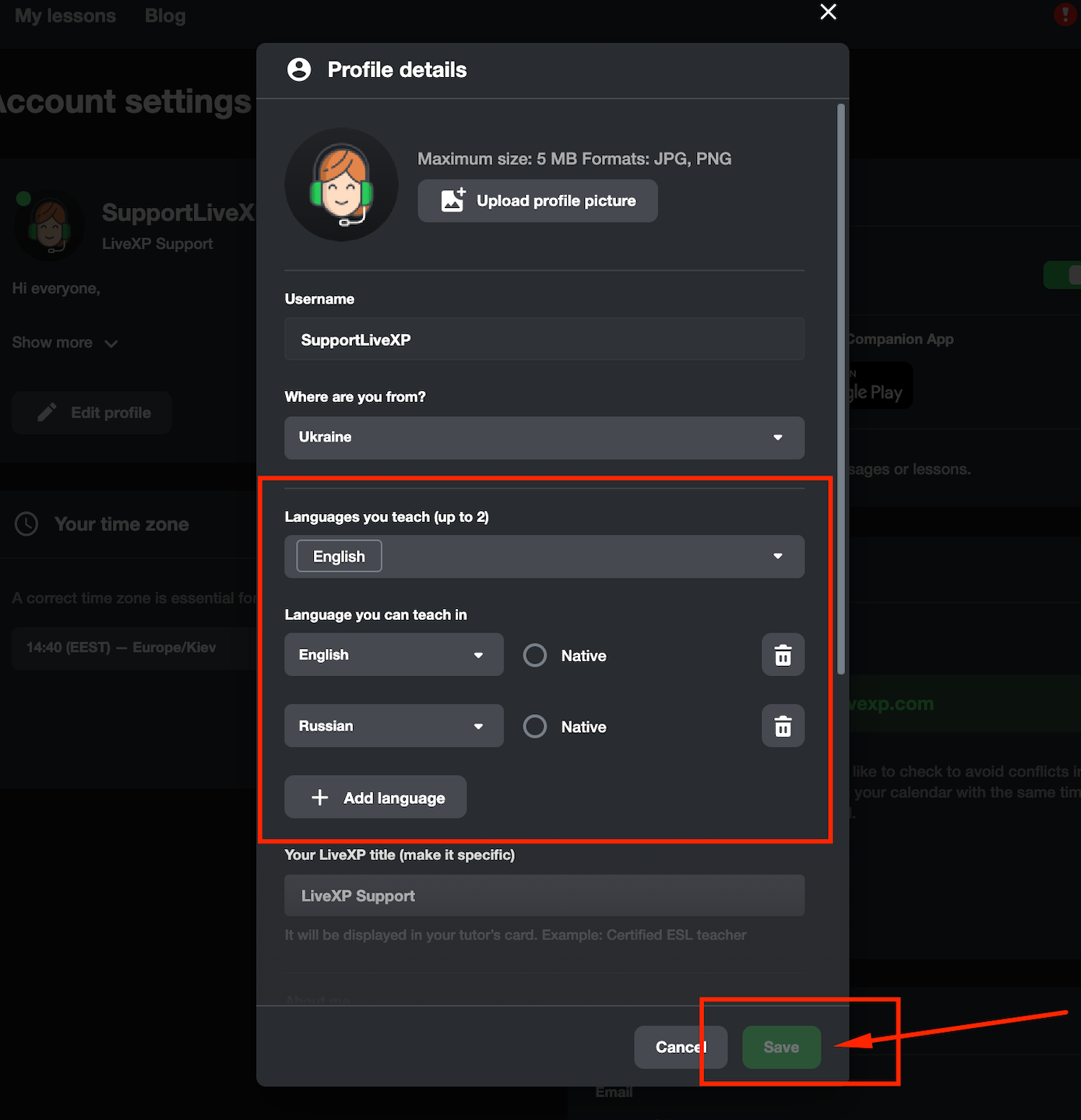Click the plus icon for Add language

(319, 798)
